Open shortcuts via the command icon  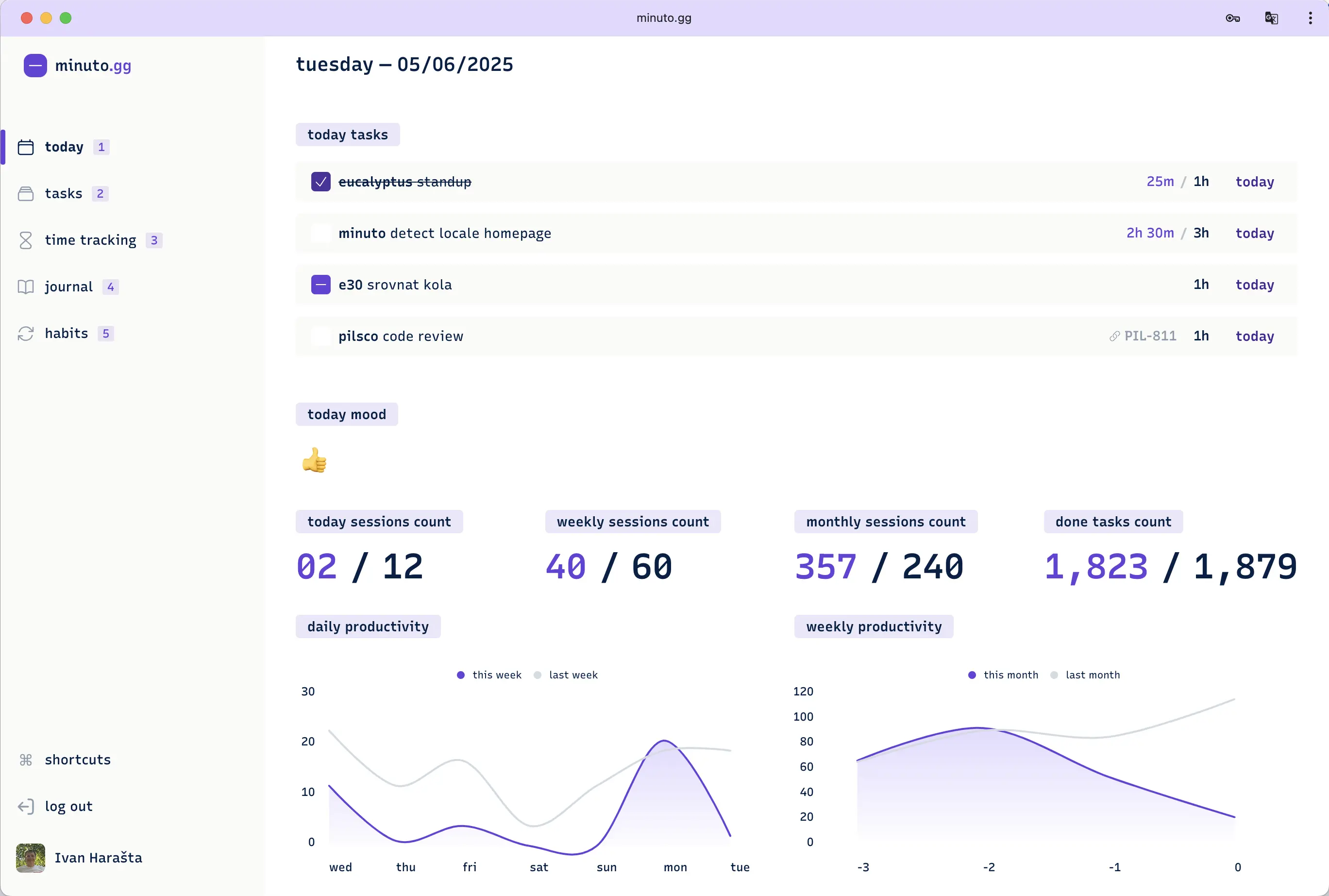[x=26, y=760]
